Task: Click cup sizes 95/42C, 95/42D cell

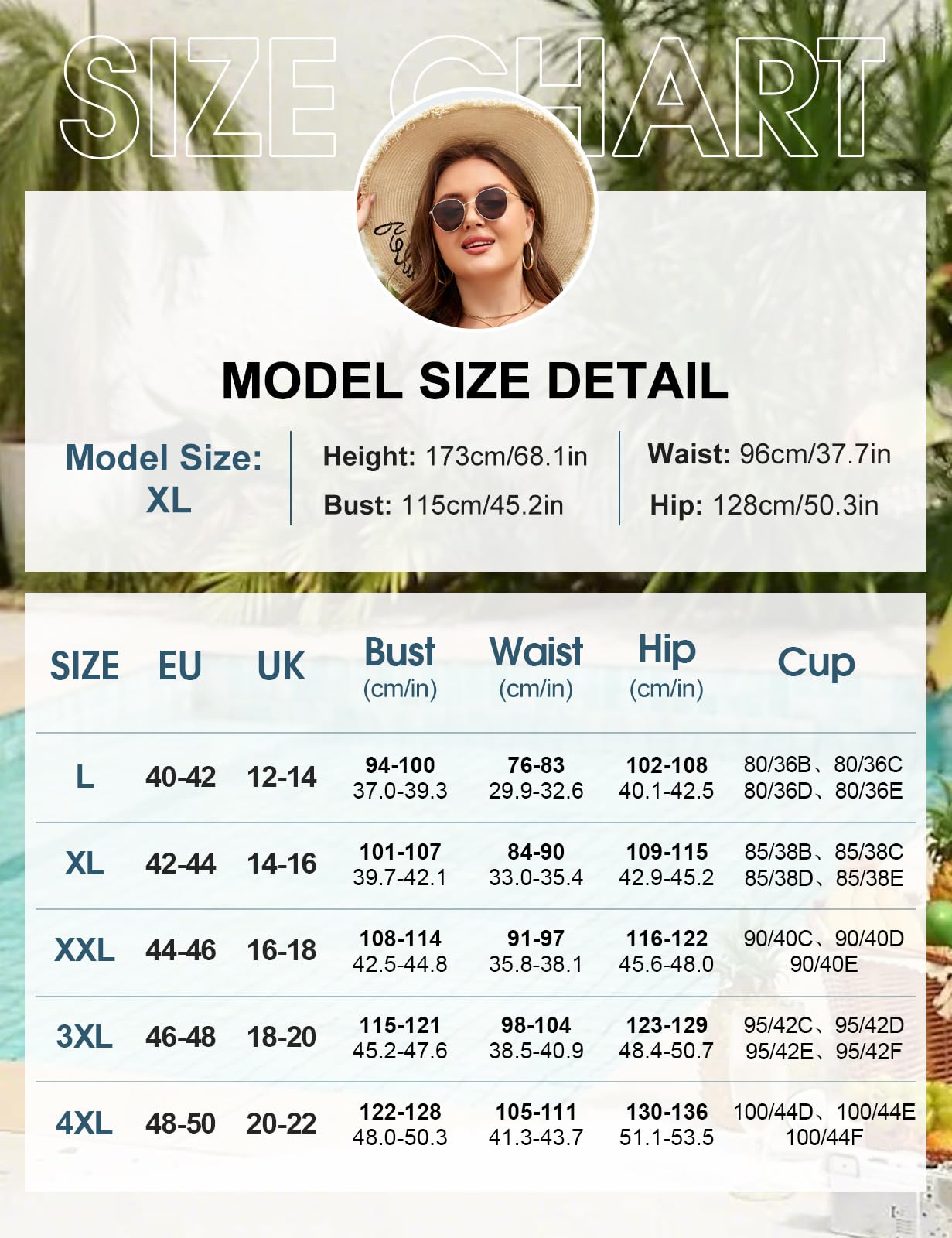Action: 824,1038
